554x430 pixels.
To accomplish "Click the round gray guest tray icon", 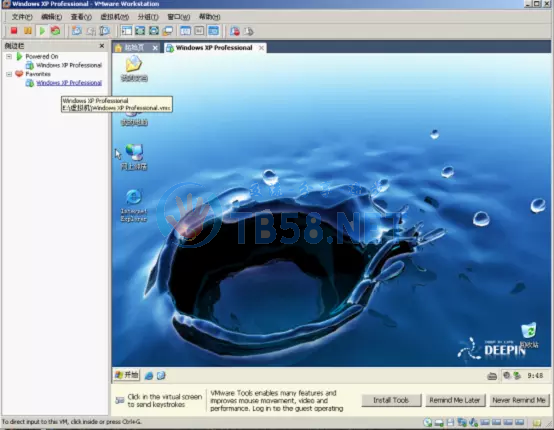I will (x=507, y=376).
